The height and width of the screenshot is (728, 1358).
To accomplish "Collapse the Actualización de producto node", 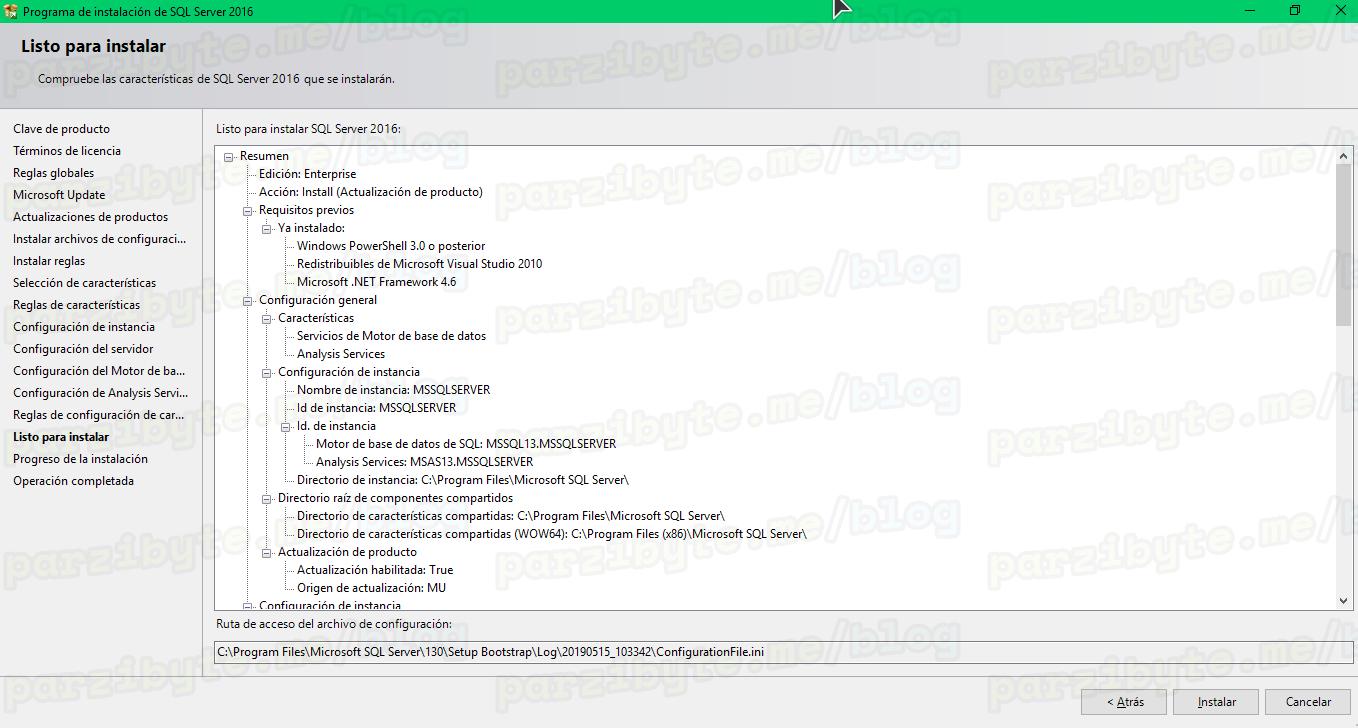I will 267,552.
